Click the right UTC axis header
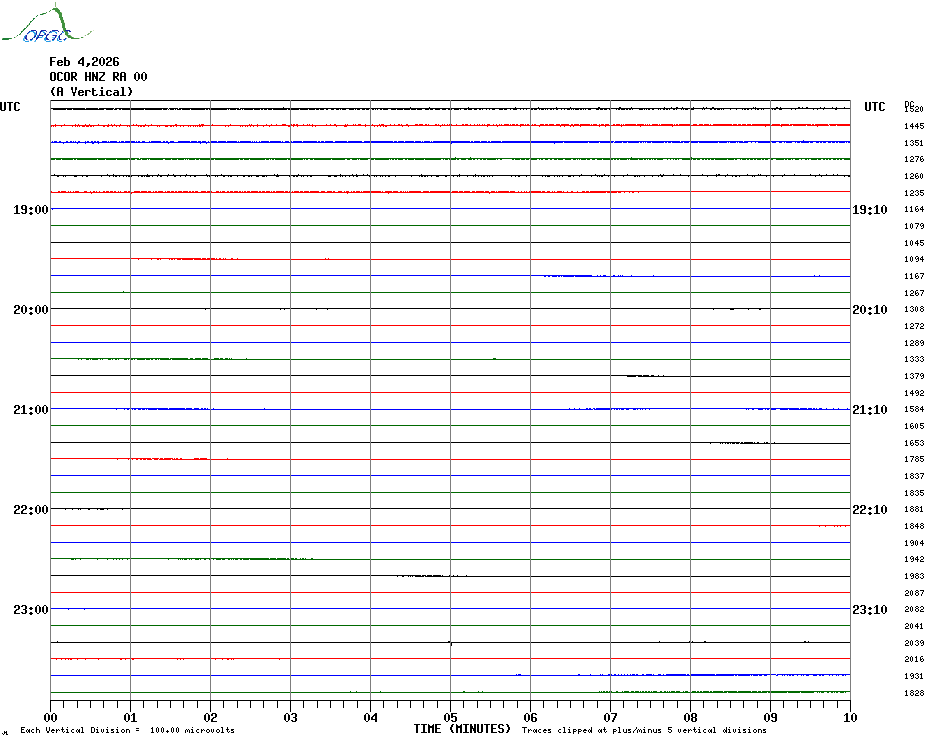Viewport: 930px width, 744px height. coord(874,107)
